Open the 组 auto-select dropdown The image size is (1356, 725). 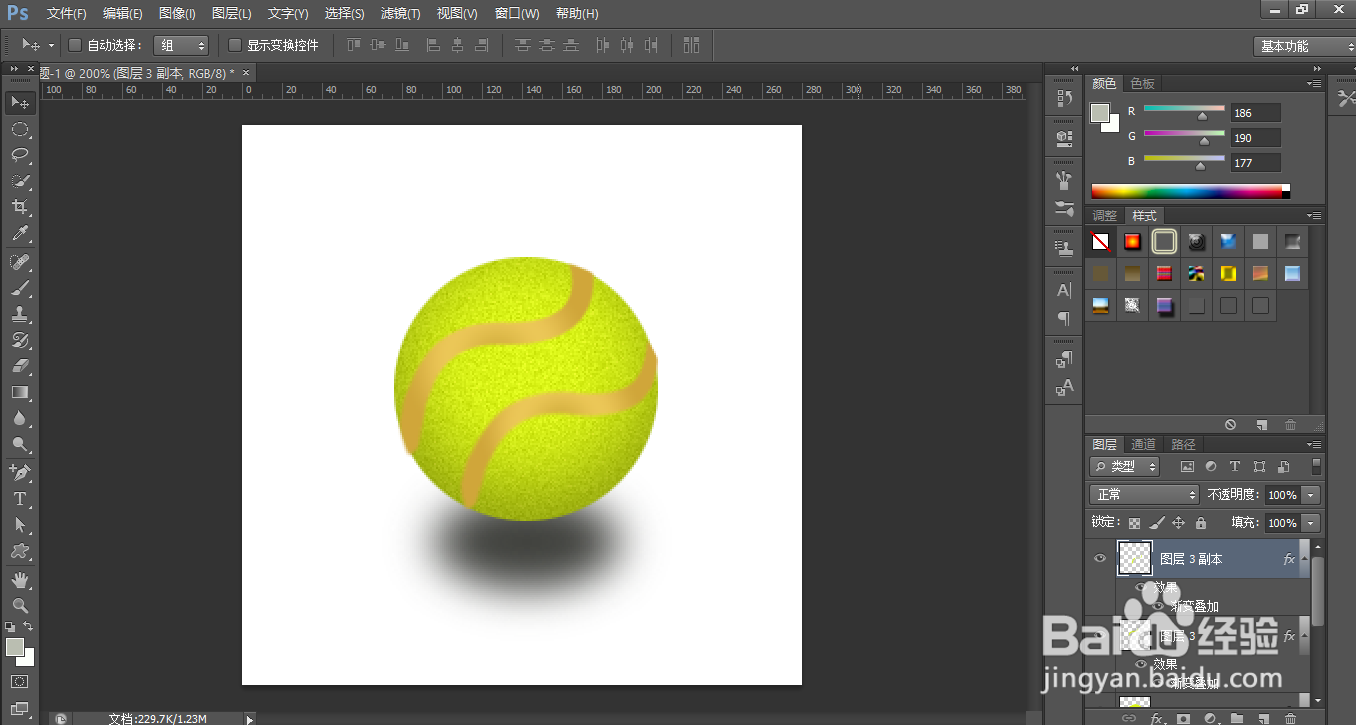(181, 45)
